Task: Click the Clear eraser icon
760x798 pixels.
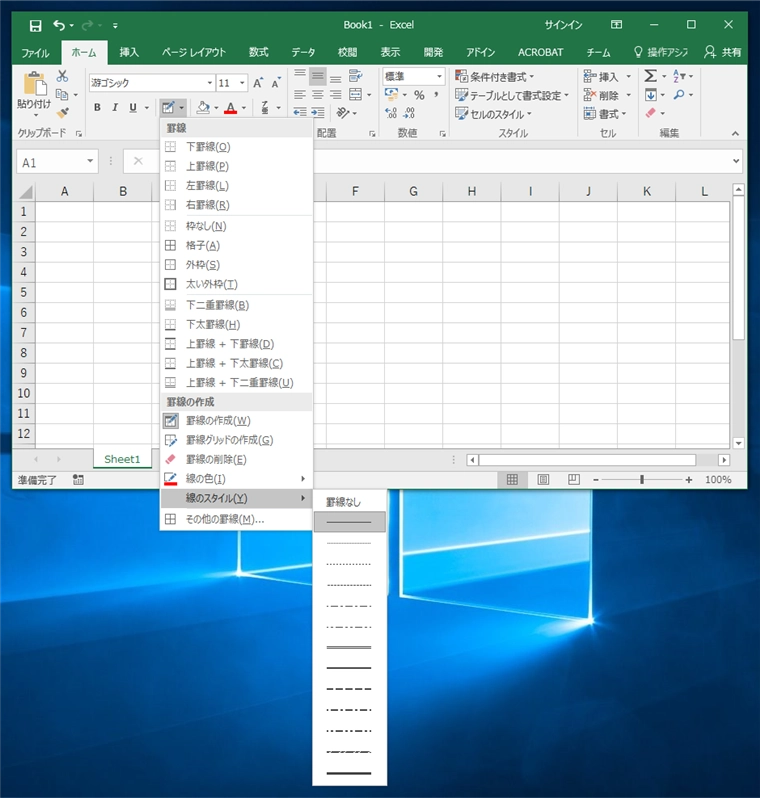Action: pos(651,113)
